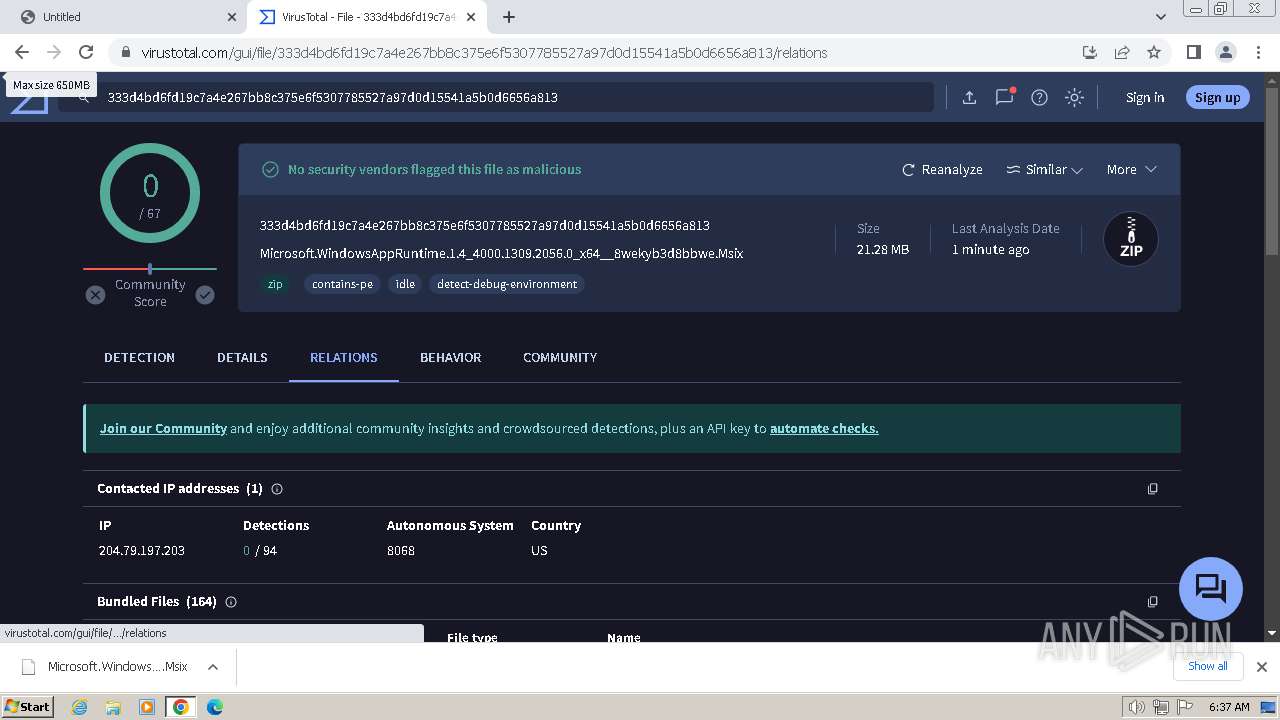Toggle the light/dark theme sun icon
Viewport: 1280px width, 720px height.
coord(1074,97)
